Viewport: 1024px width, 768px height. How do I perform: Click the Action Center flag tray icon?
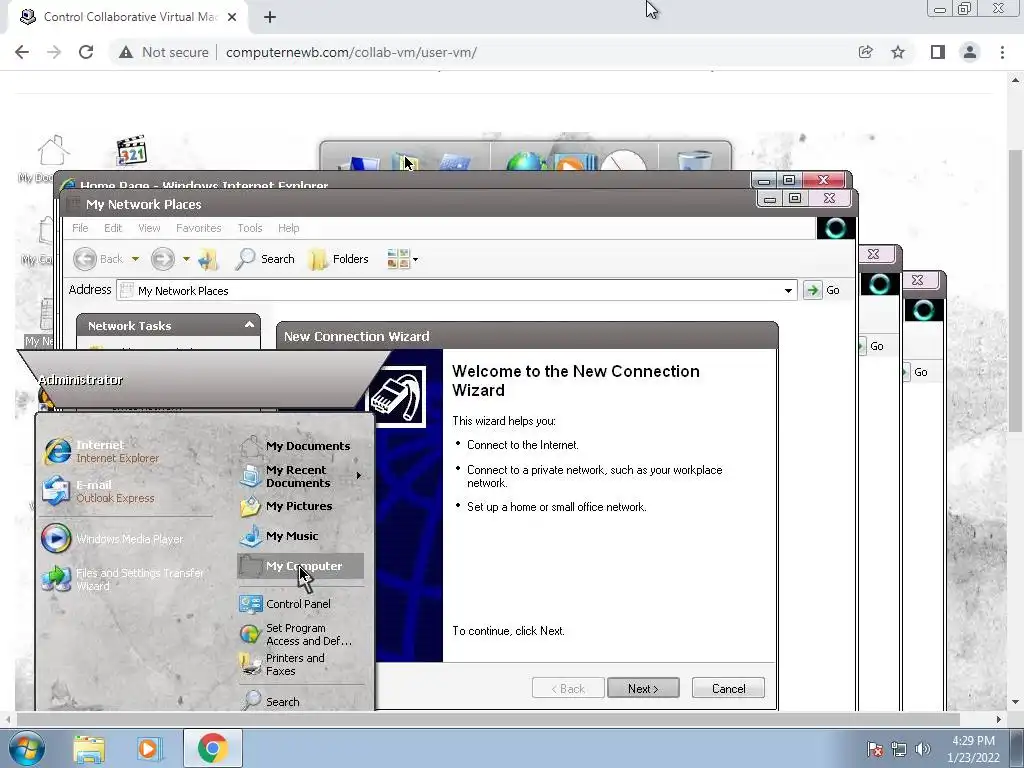[x=874, y=749]
